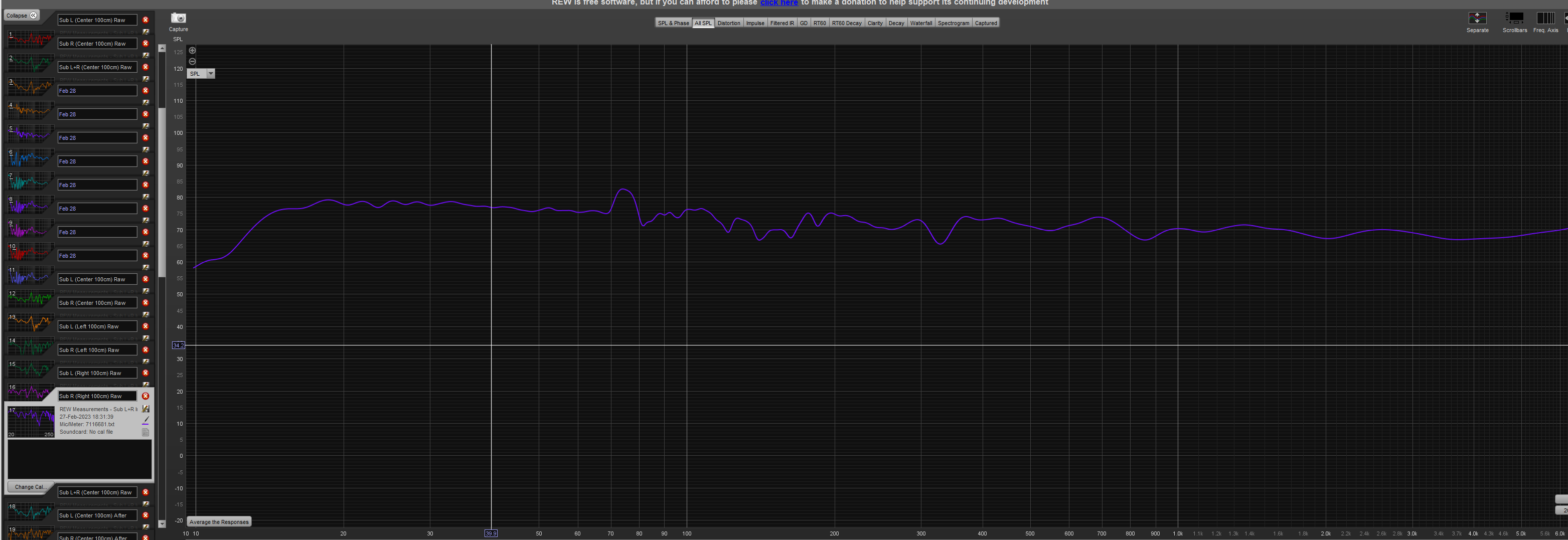
Task: Select measurement thumbnail 10
Action: coord(31,251)
